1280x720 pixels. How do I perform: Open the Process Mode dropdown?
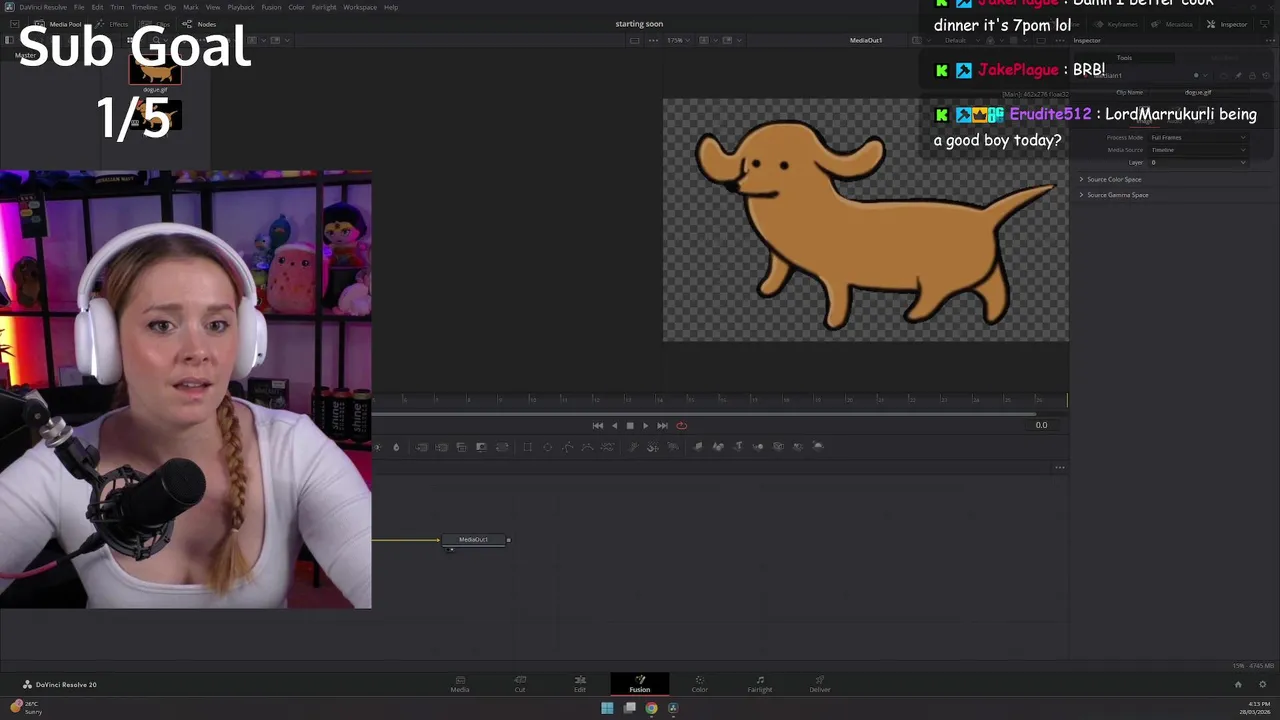(x=1198, y=137)
